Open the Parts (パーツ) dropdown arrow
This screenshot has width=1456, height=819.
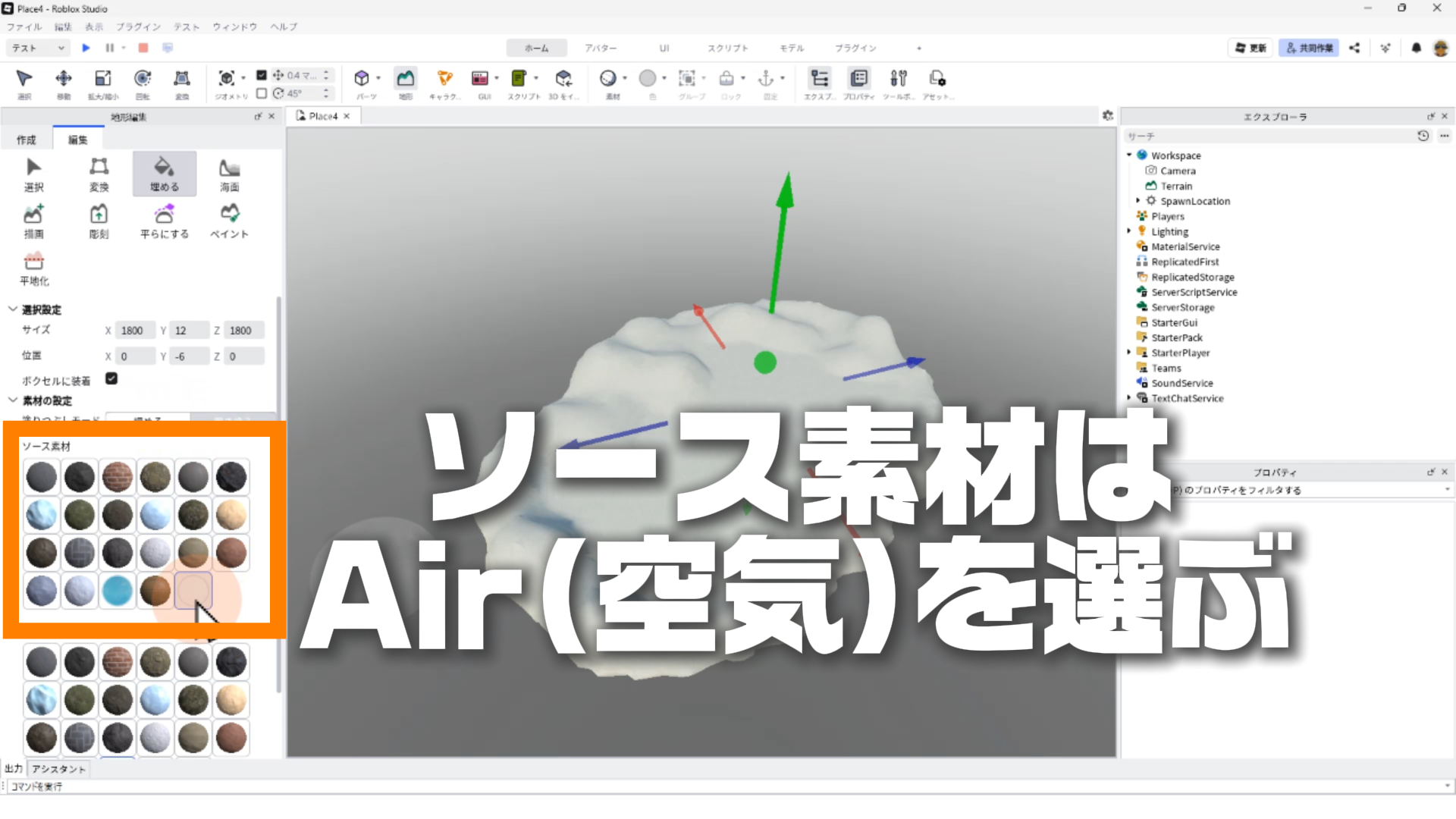378,78
